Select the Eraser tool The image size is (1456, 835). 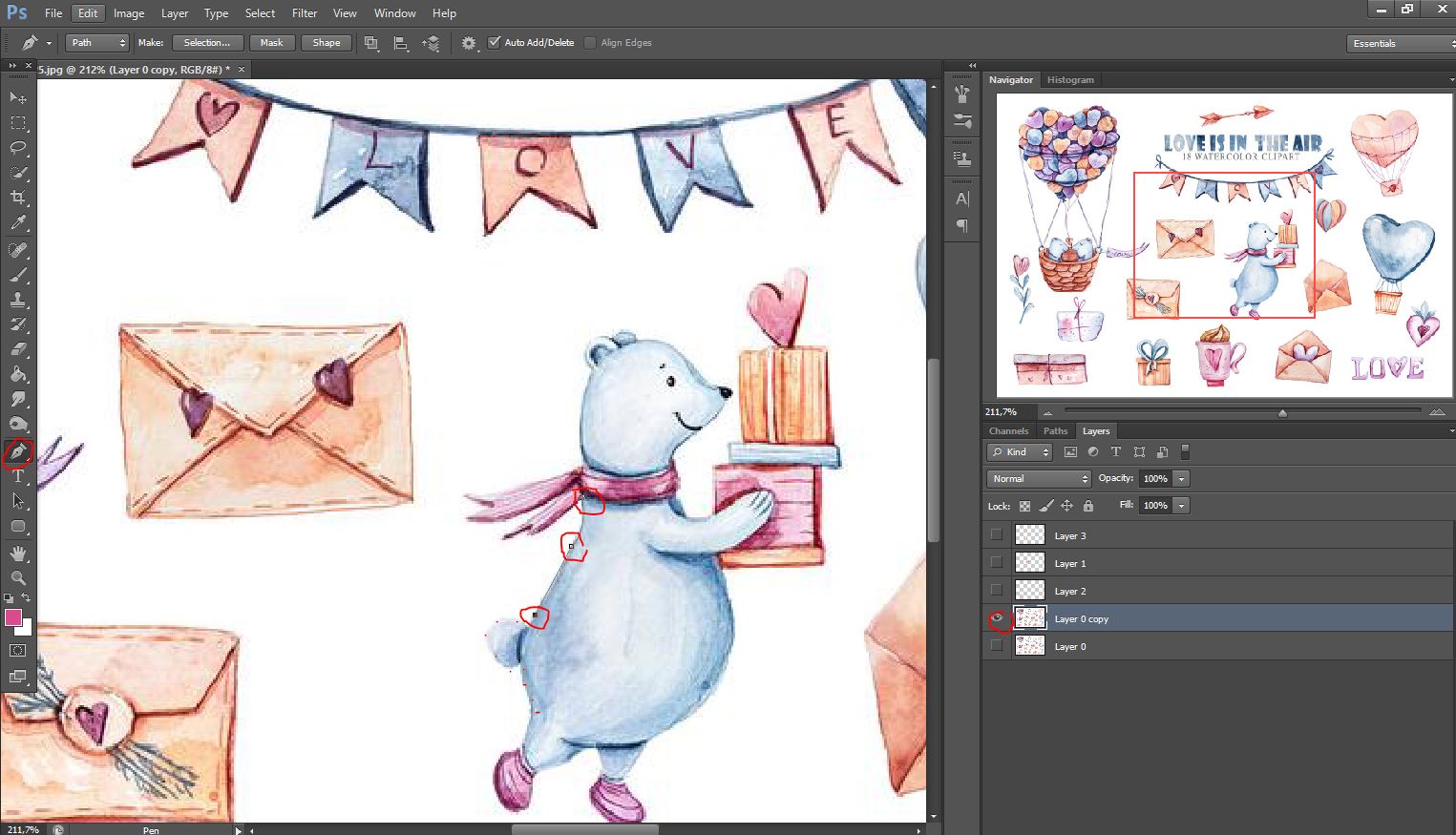point(18,349)
